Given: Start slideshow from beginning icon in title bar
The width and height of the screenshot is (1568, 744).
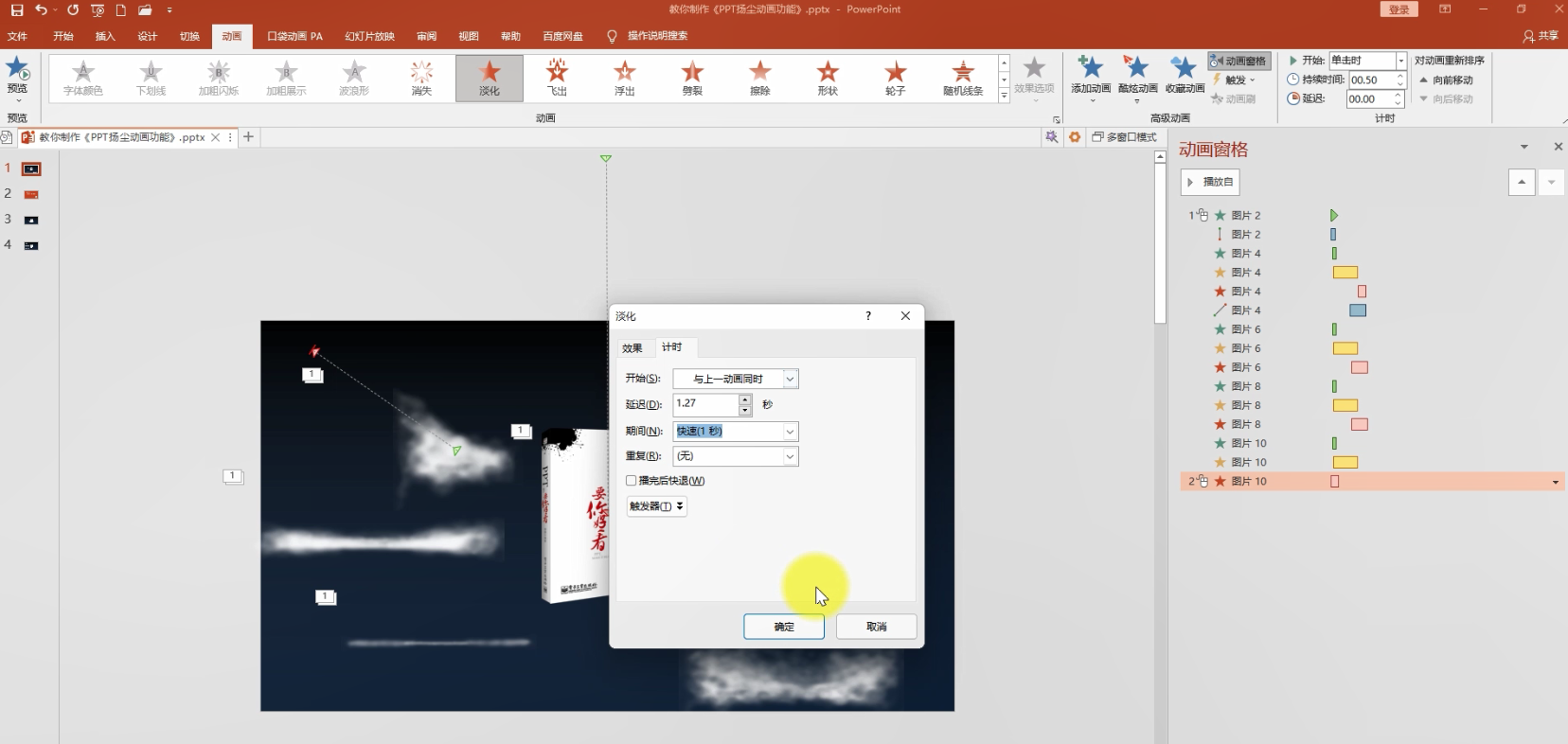Looking at the screenshot, I should [x=98, y=9].
